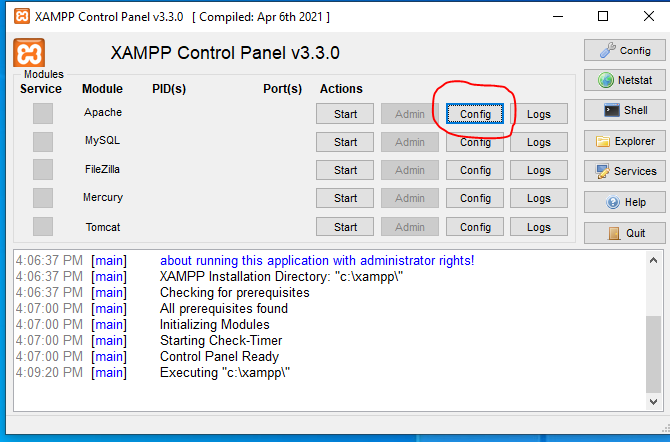The image size is (670, 442).
Task: Toggle FileZilla service checkbox
Action: 43,169
